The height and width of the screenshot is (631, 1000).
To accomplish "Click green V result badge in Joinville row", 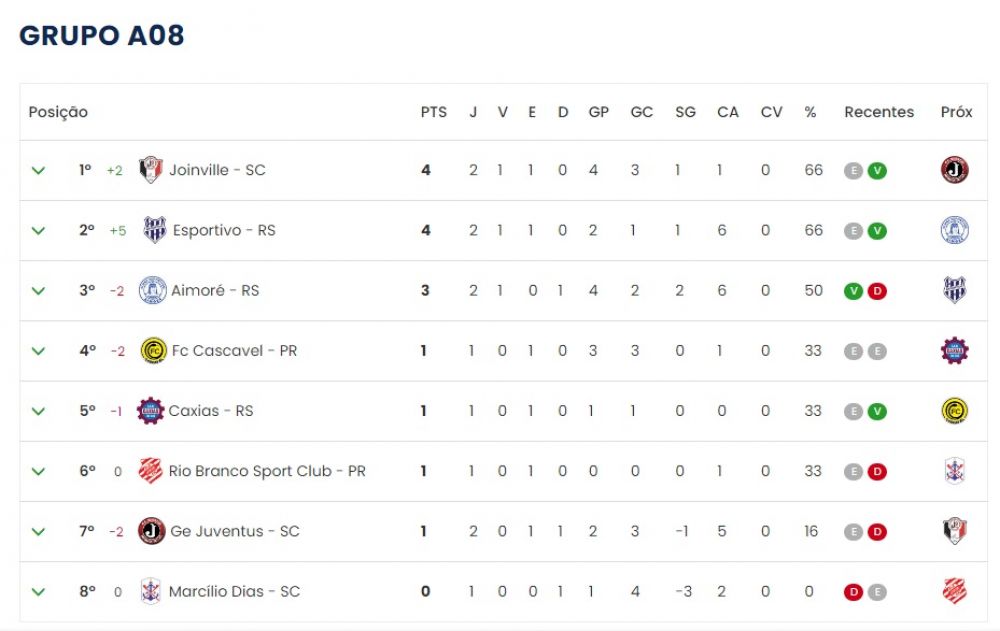I will pos(878,171).
